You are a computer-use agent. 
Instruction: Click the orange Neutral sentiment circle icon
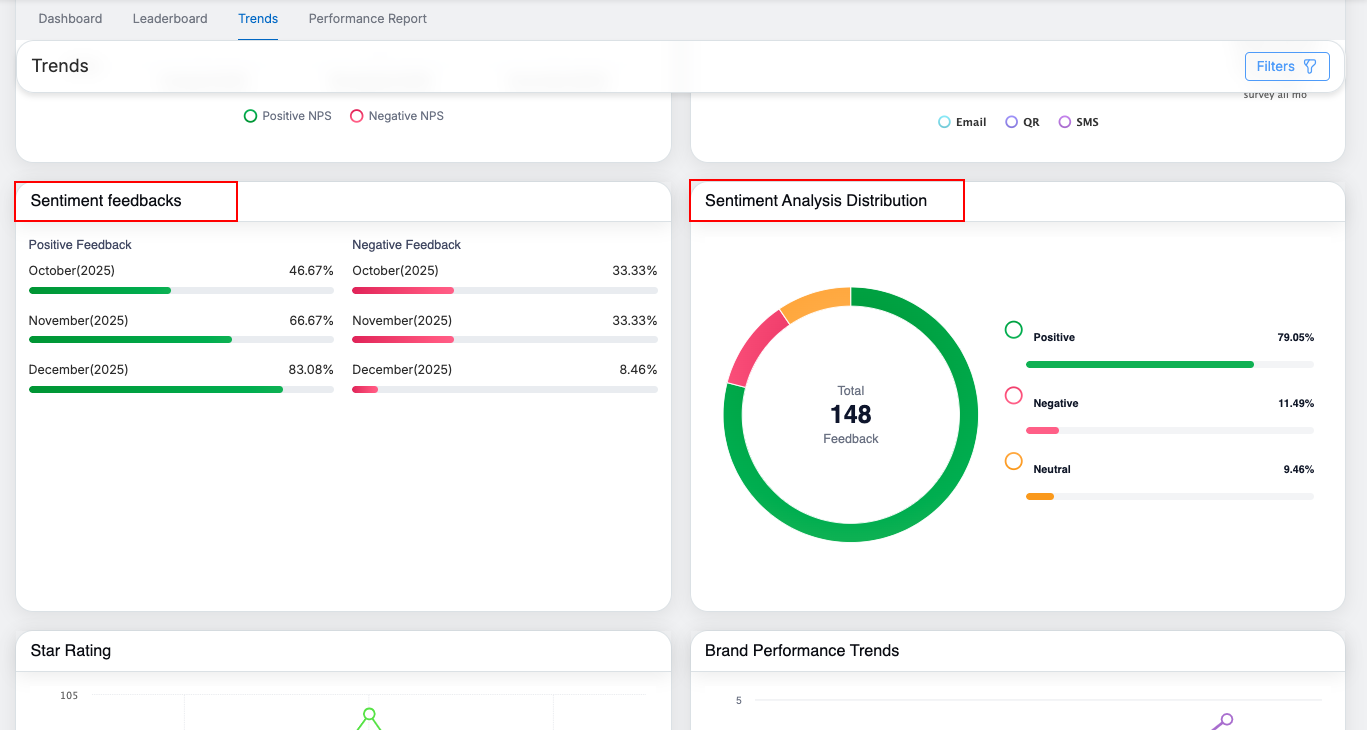point(1013,461)
